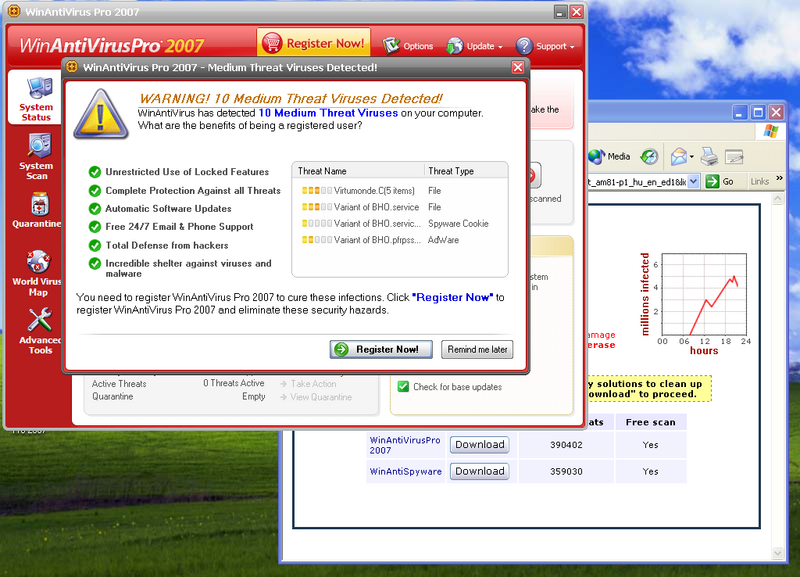Image resolution: width=800 pixels, height=577 pixels.
Task: Click the Remind me later button
Action: click(477, 349)
